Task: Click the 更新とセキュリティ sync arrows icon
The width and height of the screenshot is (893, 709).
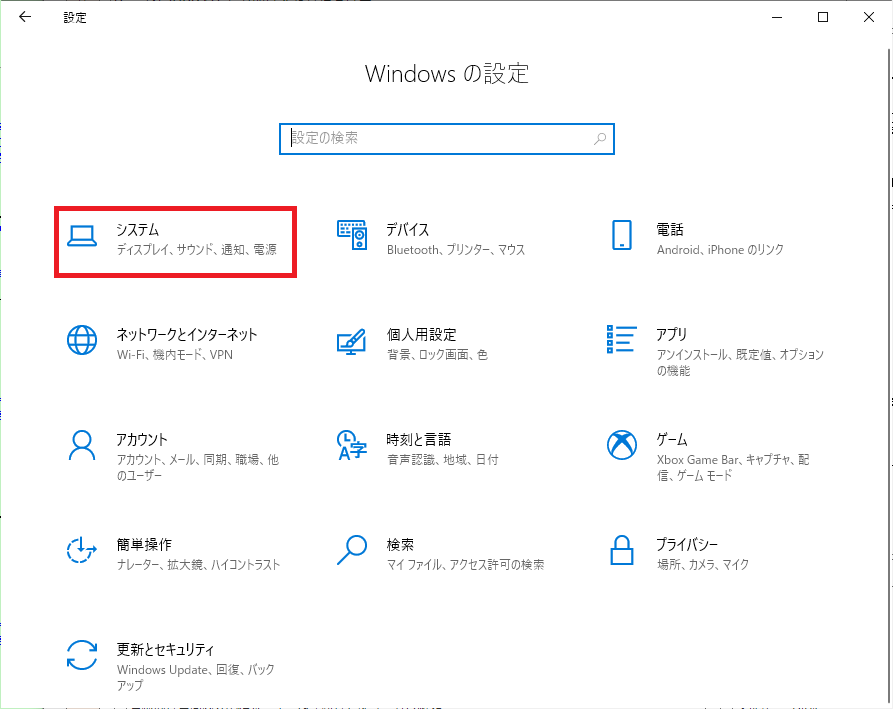Action: (x=82, y=655)
